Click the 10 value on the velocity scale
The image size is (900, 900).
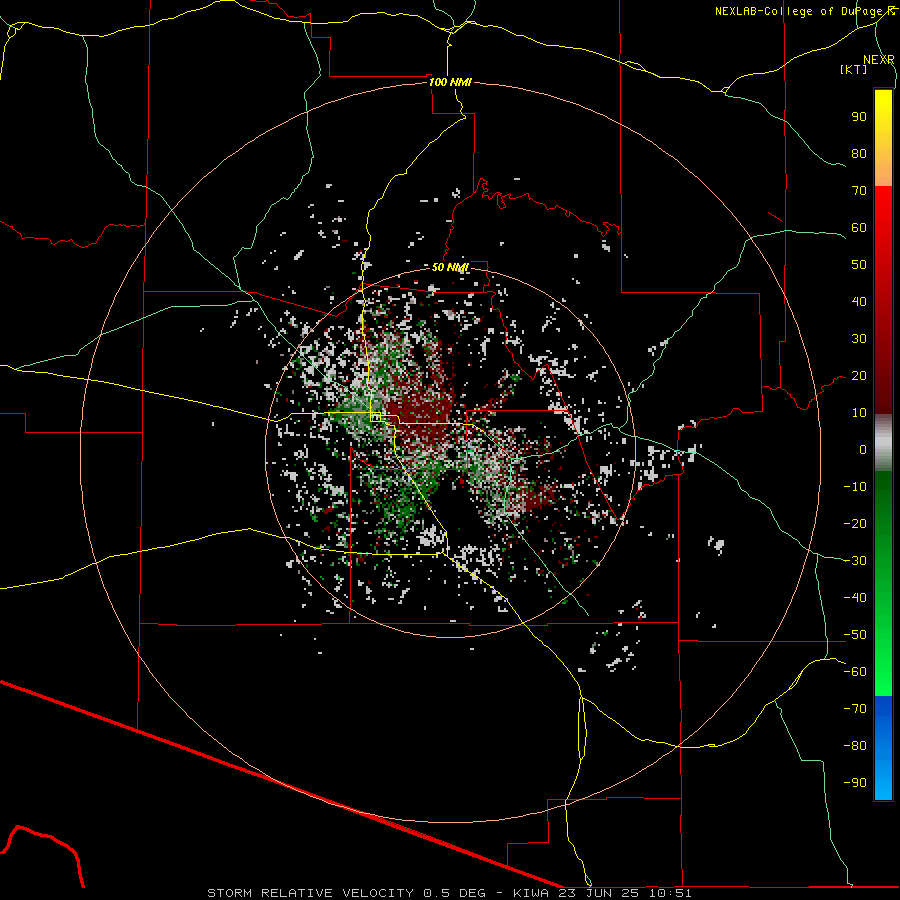tap(859, 413)
